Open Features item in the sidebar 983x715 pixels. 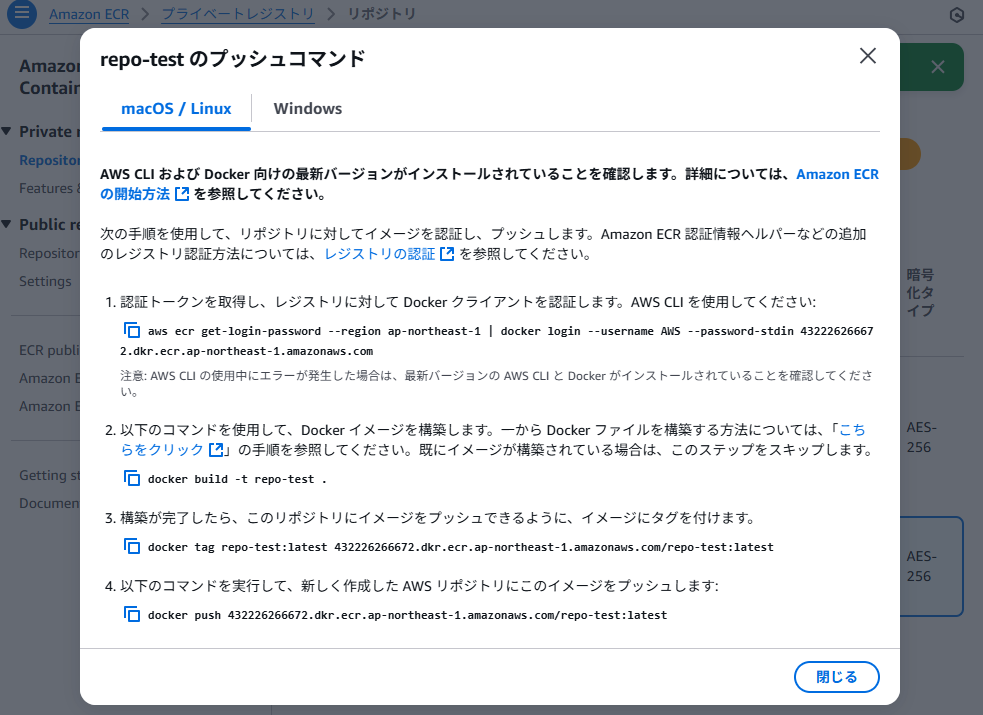(49, 189)
